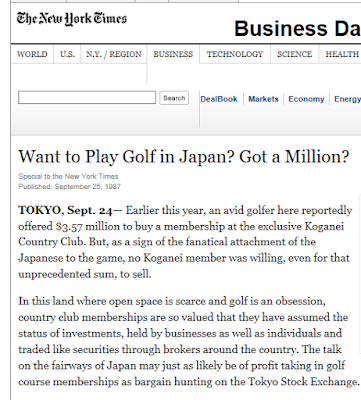Open the Business Day section heading
This screenshot has height=400, width=361.
point(297,29)
